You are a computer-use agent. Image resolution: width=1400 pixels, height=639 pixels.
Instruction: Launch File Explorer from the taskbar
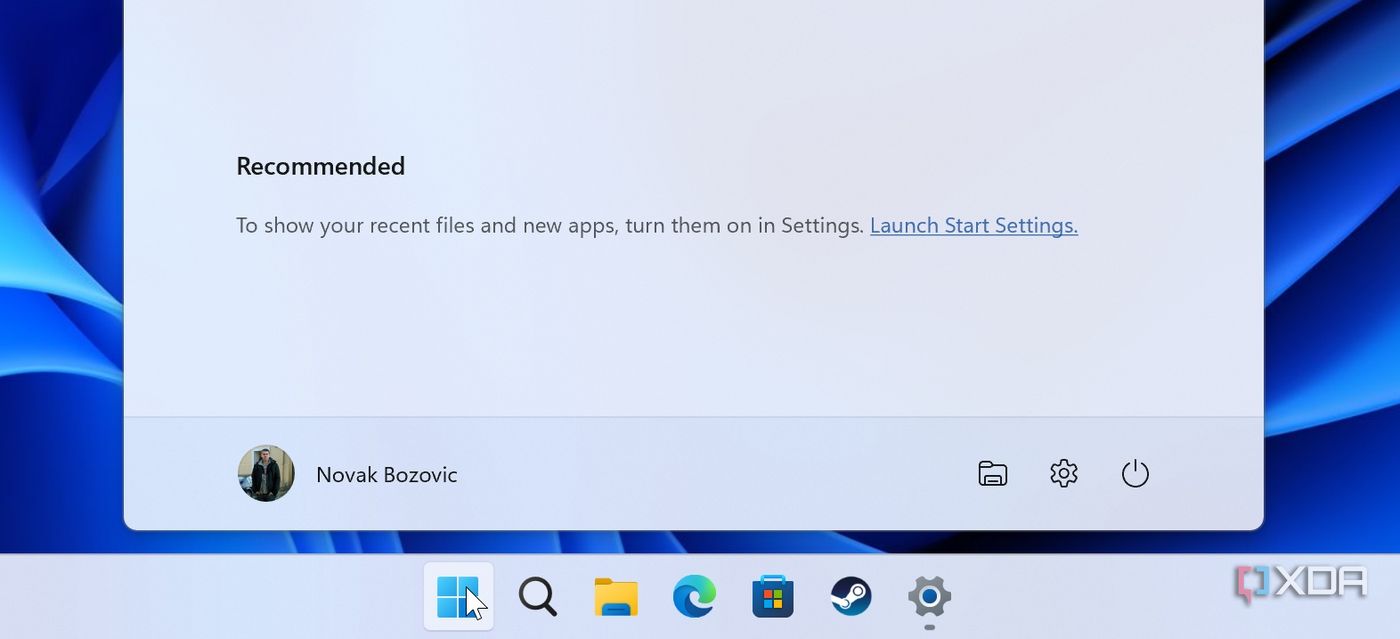click(x=615, y=596)
